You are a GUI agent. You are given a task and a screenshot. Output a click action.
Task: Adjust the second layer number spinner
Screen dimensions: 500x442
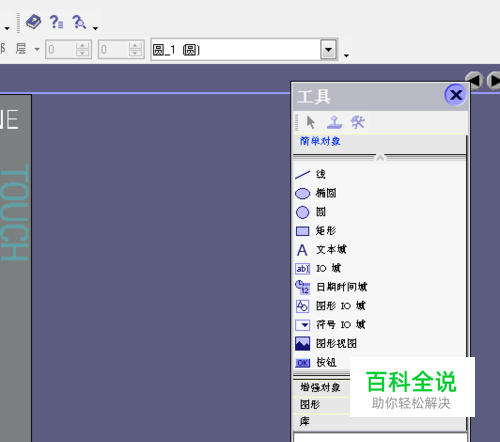click(x=135, y=50)
